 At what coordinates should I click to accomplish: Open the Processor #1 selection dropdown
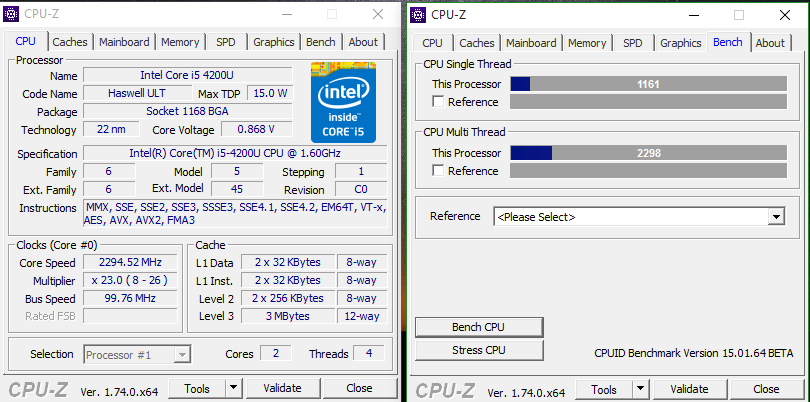coord(181,354)
